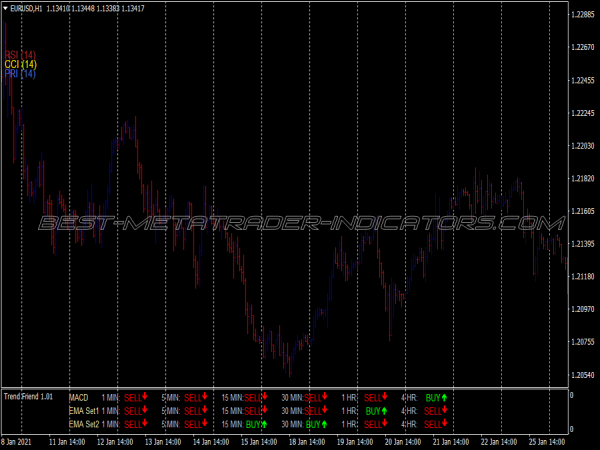This screenshot has width=600, height=450.
Task: Click the 1.20755 price on the axis
Action: [x=583, y=342]
